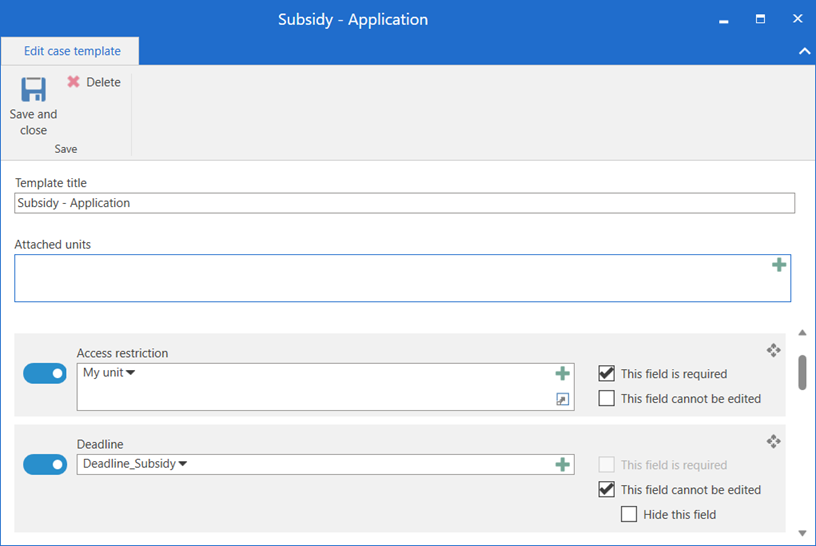Open Access restriction expand dialog icon
This screenshot has width=816, height=546.
pos(562,399)
